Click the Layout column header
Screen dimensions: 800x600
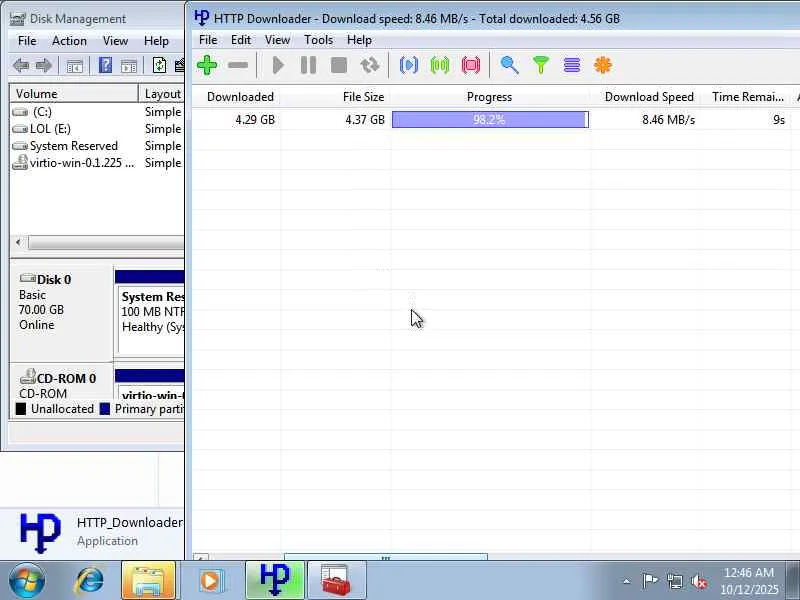click(x=162, y=94)
